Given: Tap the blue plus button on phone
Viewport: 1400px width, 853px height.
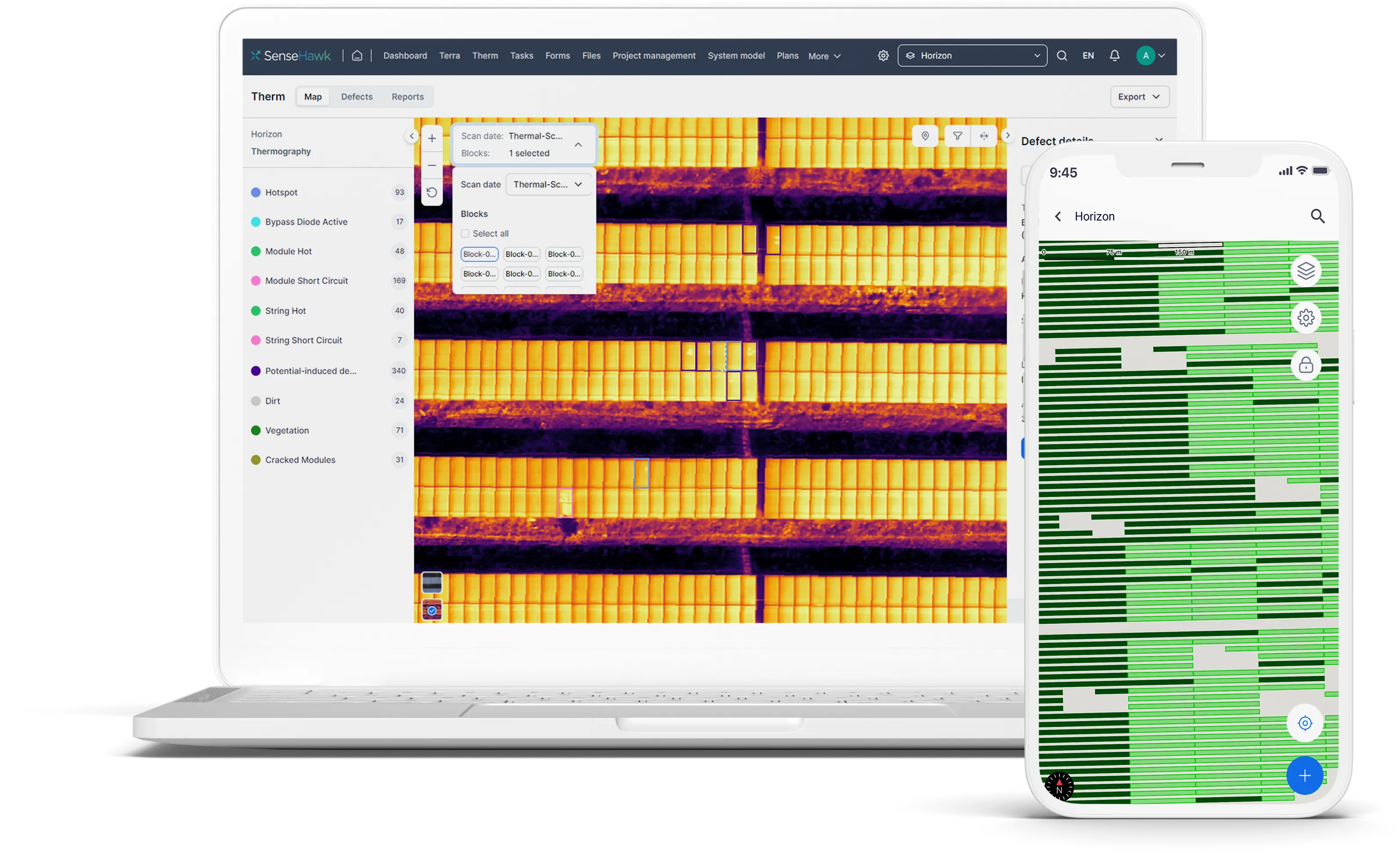Looking at the screenshot, I should click(1305, 776).
